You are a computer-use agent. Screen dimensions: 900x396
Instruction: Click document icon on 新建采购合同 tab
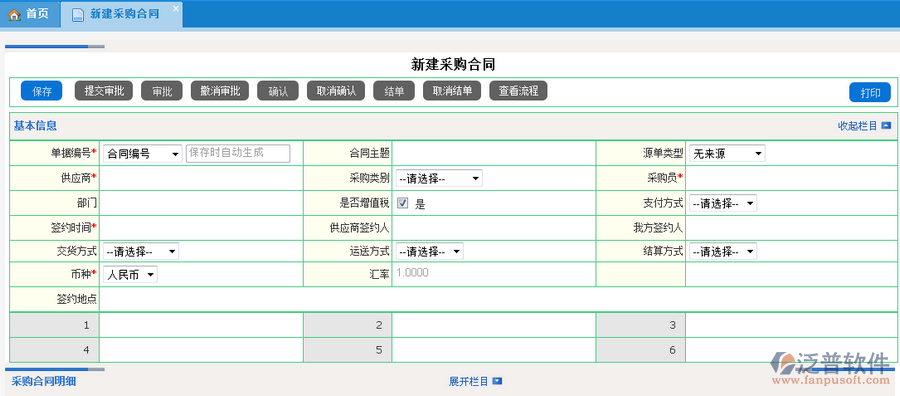click(x=77, y=15)
